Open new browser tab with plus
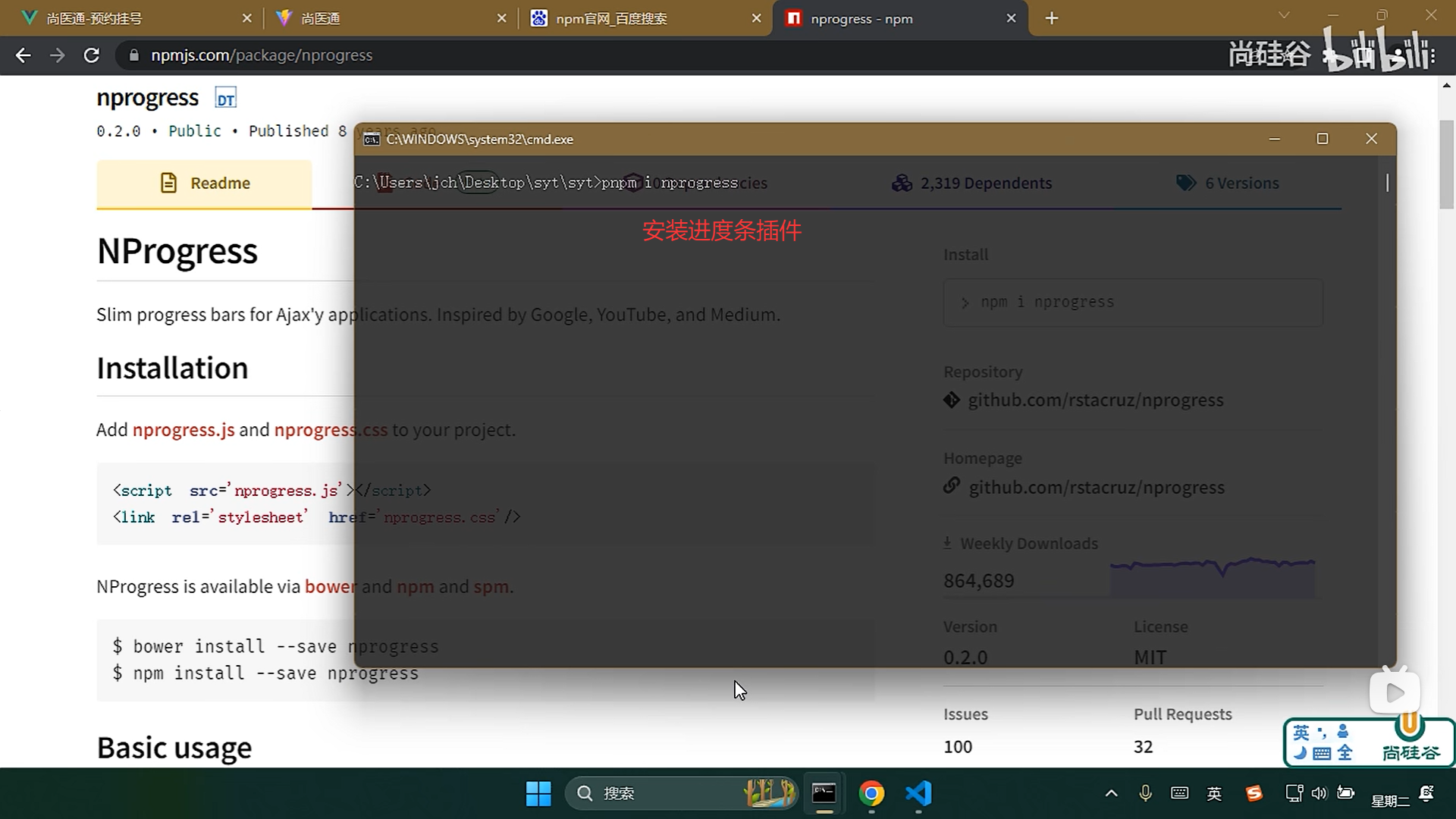Screen dimensions: 1456x819 [1051, 18]
